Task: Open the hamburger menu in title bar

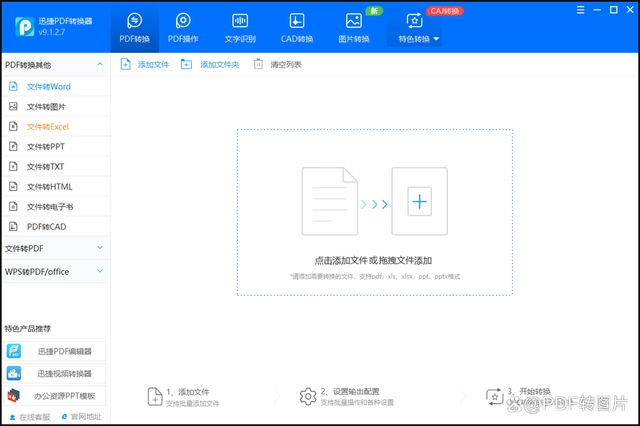Action: (x=580, y=10)
